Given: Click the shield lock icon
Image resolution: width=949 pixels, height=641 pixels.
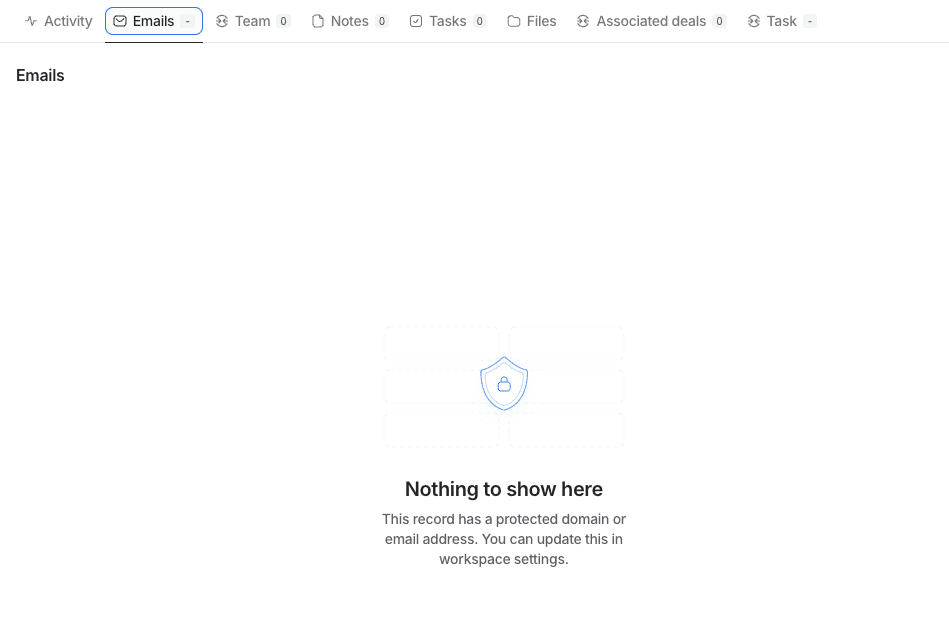Looking at the screenshot, I should point(504,384).
